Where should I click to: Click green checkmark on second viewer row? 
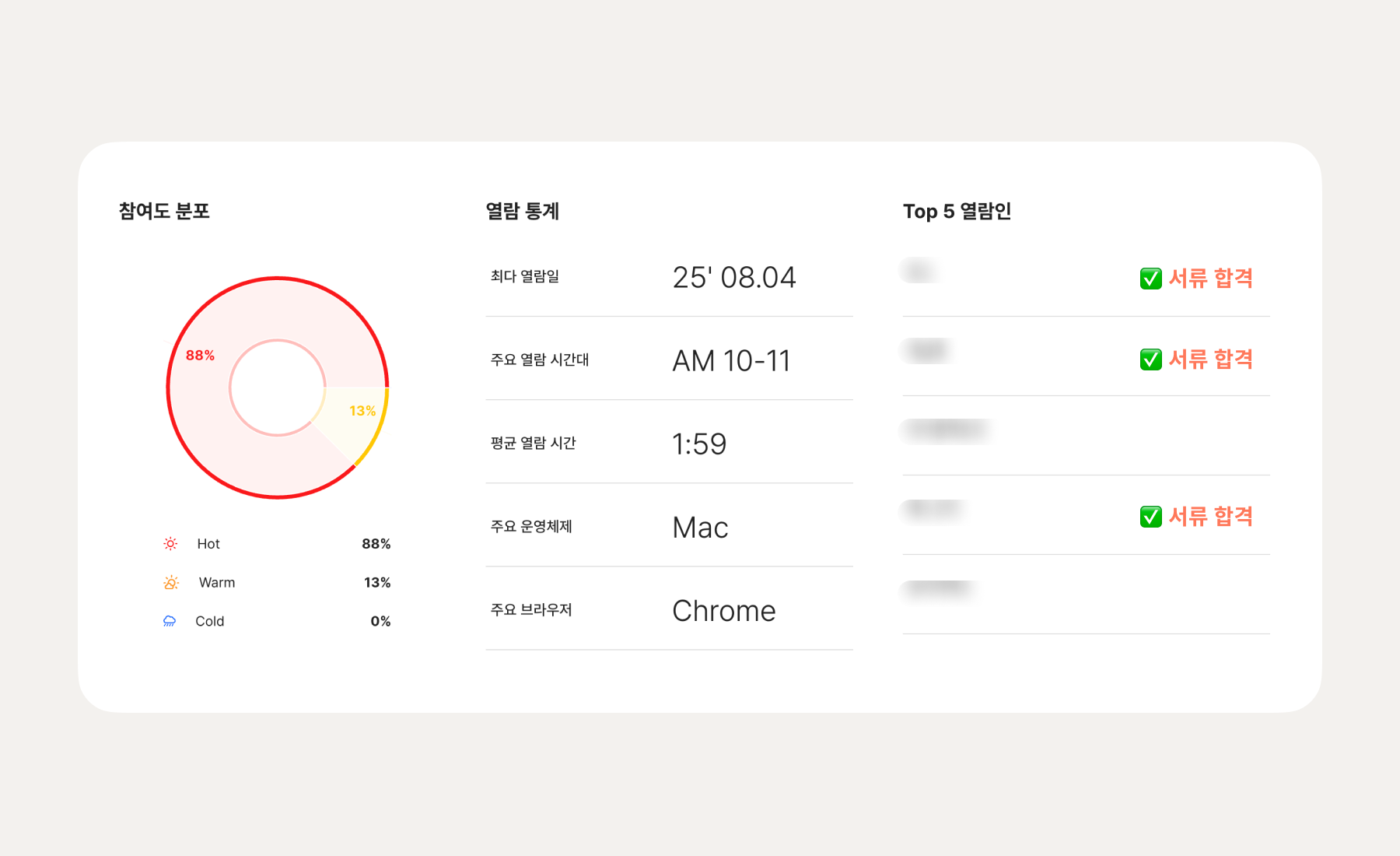coord(1150,360)
